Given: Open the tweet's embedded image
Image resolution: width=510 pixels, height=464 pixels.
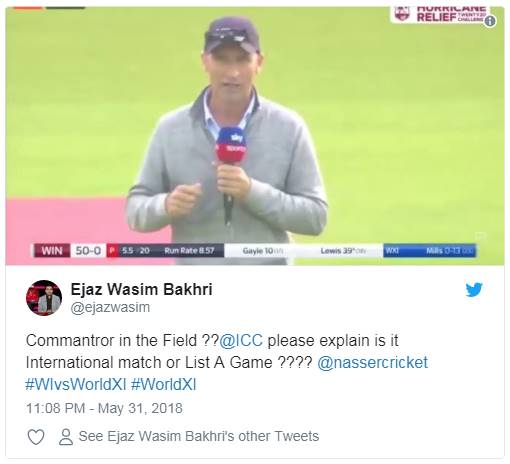Looking at the screenshot, I should coord(255,136).
